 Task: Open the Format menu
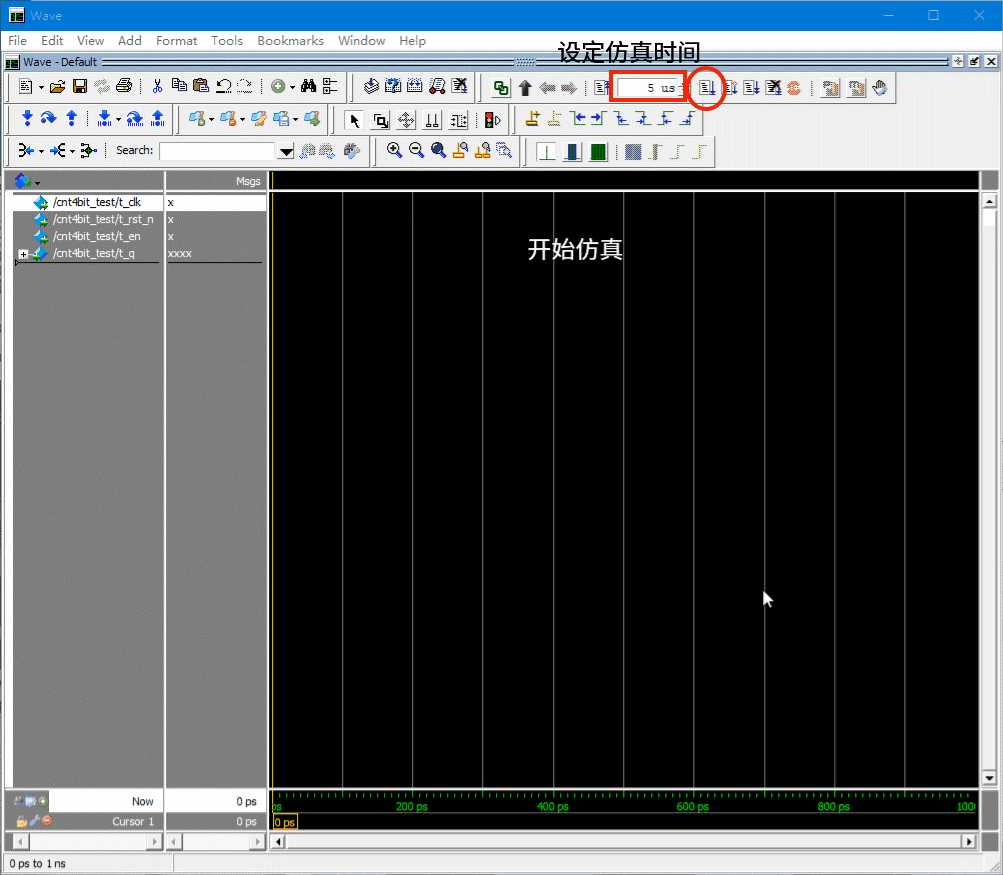tap(177, 40)
